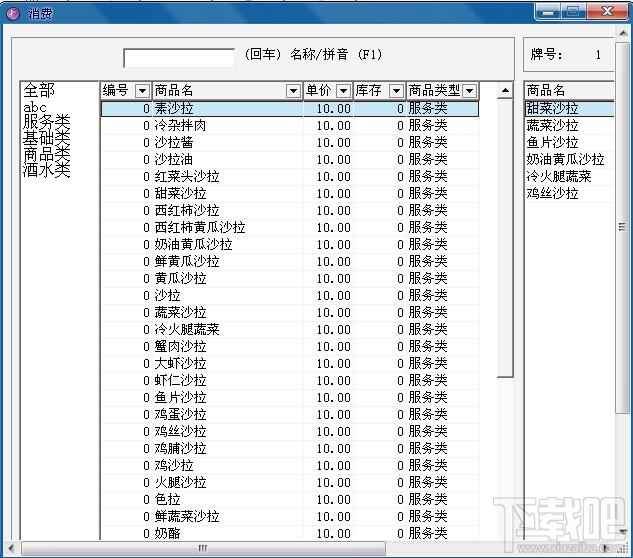
Task: Close the 消费 window
Action: [607, 12]
